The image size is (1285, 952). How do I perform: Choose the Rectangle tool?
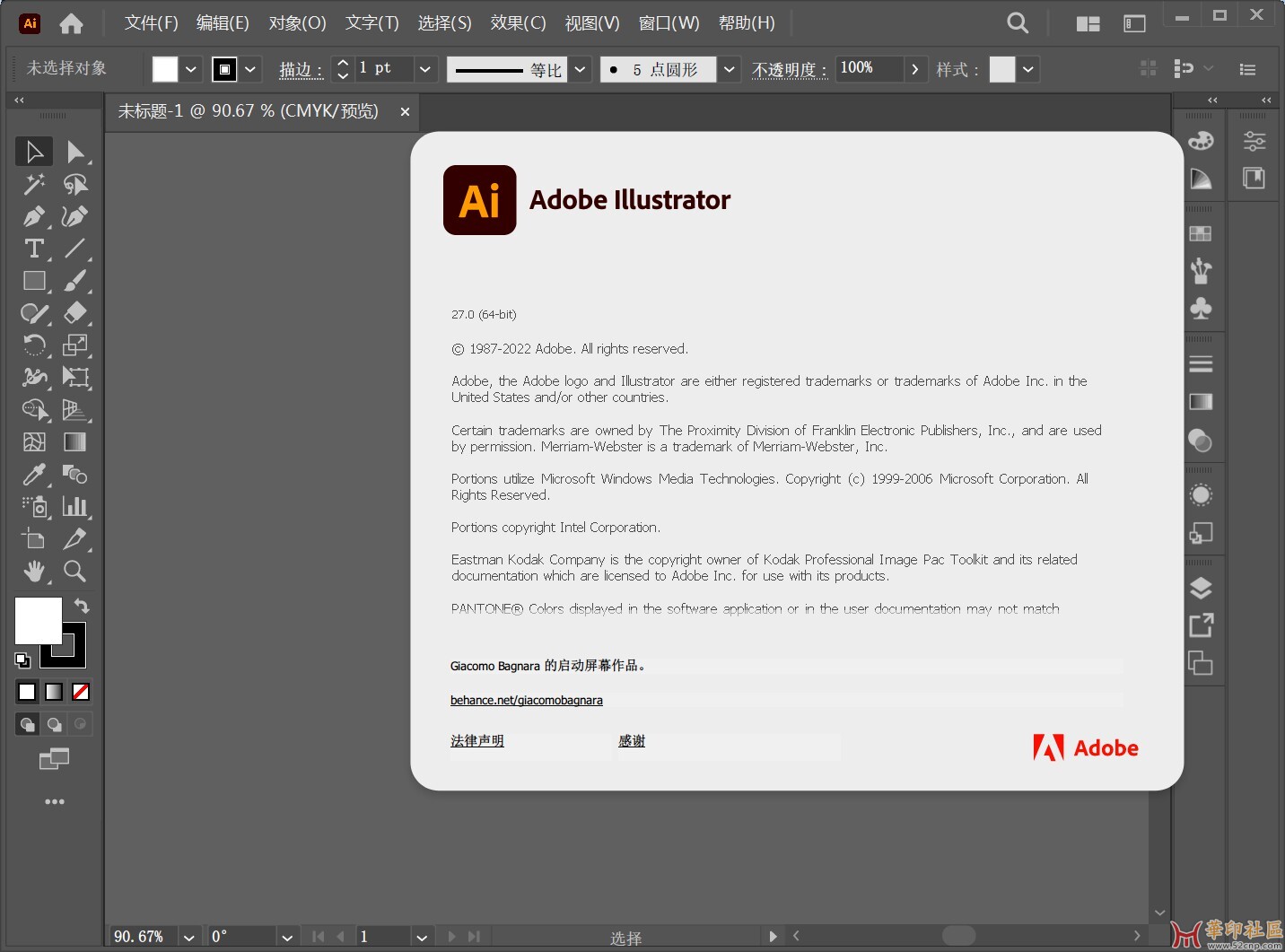point(34,281)
